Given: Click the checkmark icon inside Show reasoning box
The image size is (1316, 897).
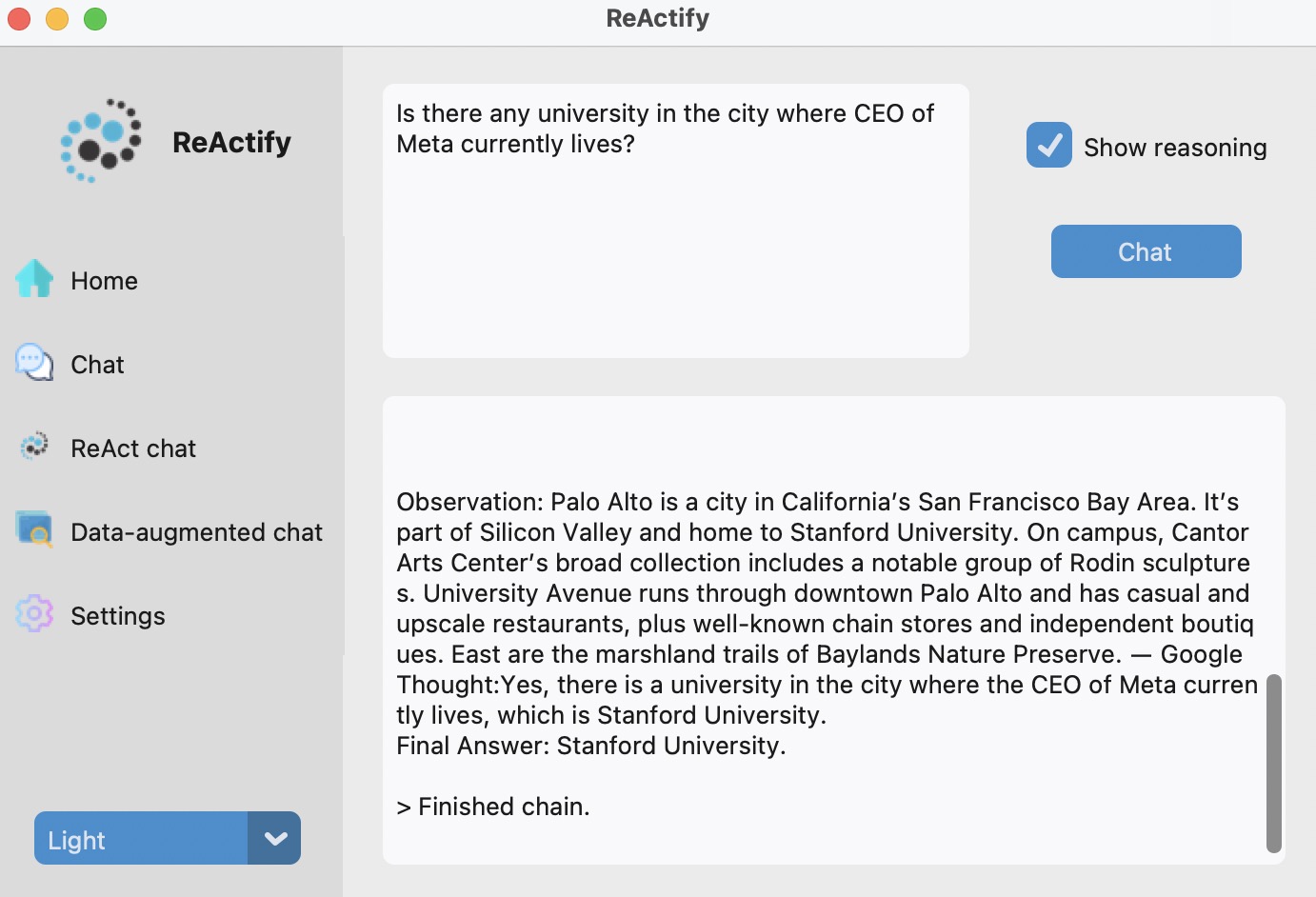Looking at the screenshot, I should click(1048, 146).
